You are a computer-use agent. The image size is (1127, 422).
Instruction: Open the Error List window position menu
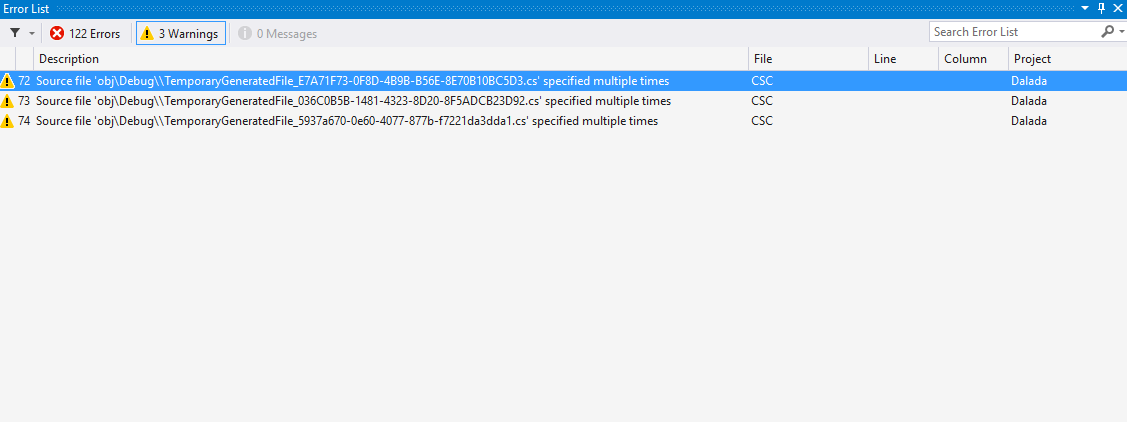click(1085, 9)
